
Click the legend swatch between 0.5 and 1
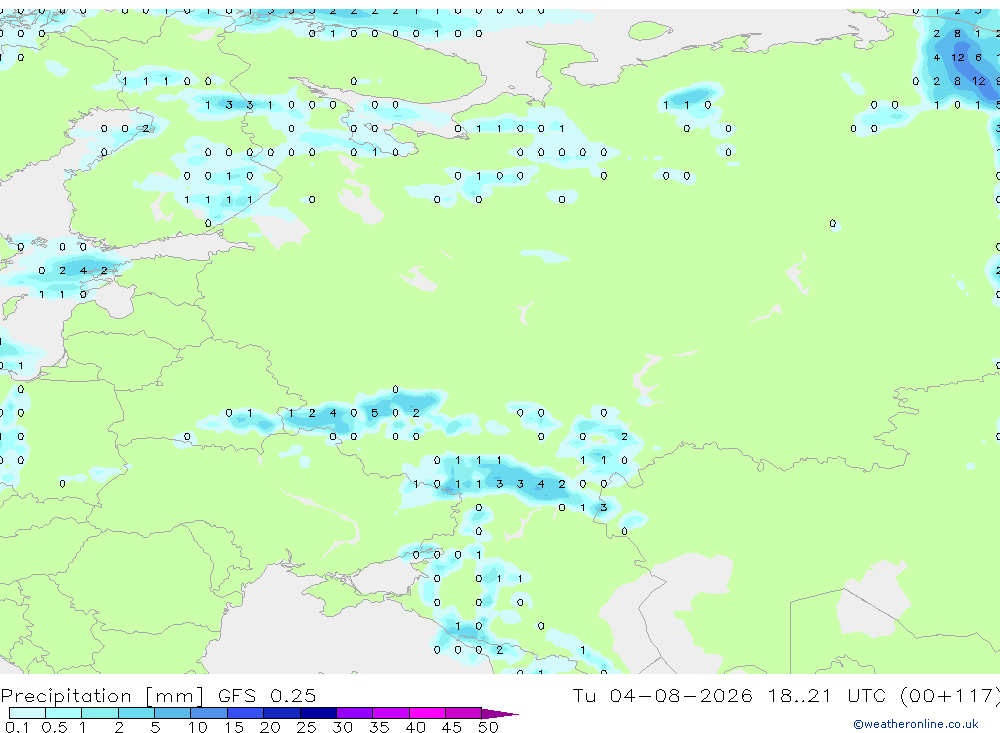coord(64,713)
